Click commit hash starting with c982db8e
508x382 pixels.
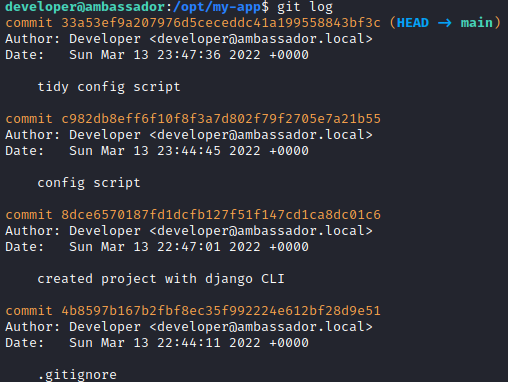[x=221, y=119]
